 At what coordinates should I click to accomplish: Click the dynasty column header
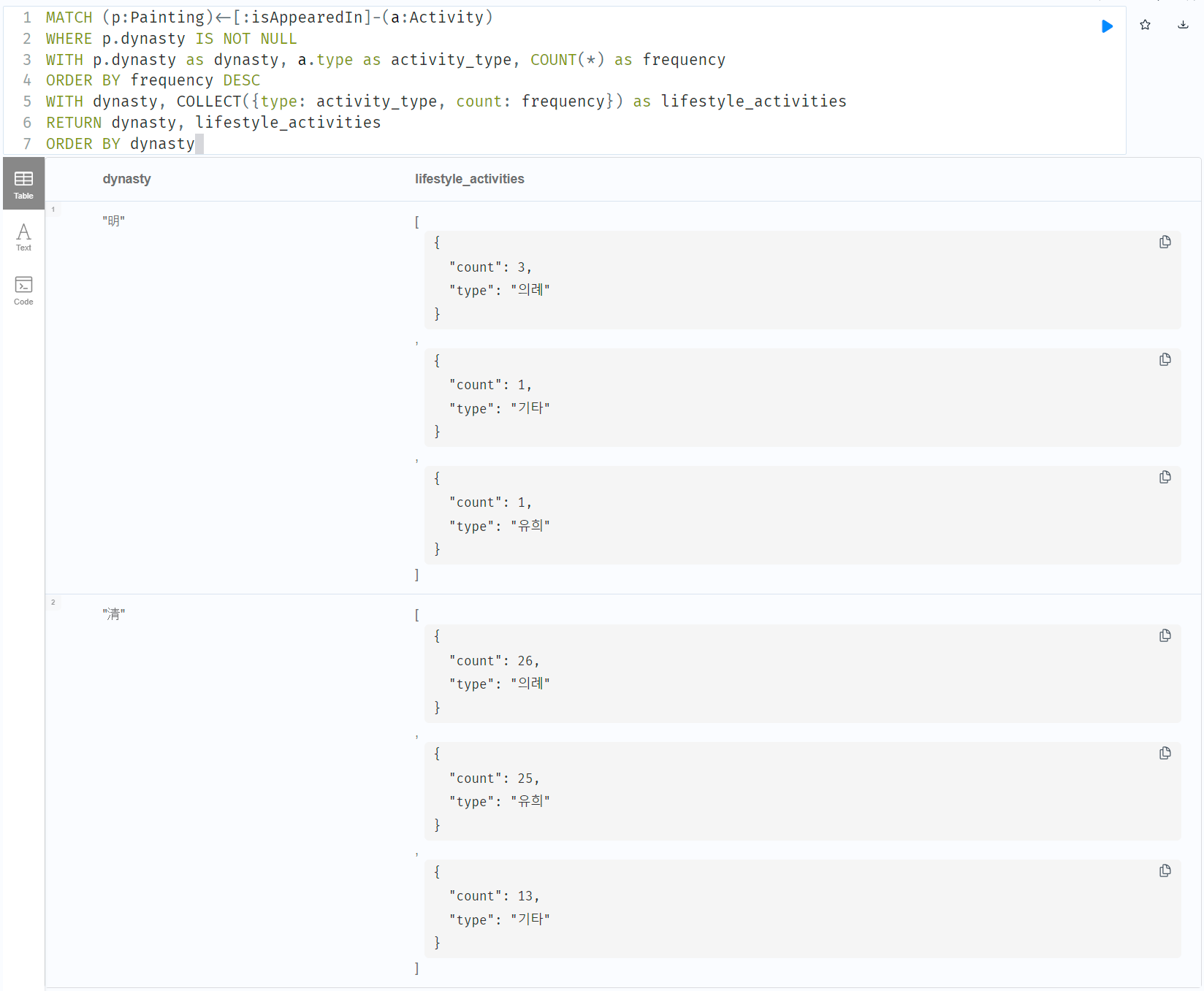[126, 179]
